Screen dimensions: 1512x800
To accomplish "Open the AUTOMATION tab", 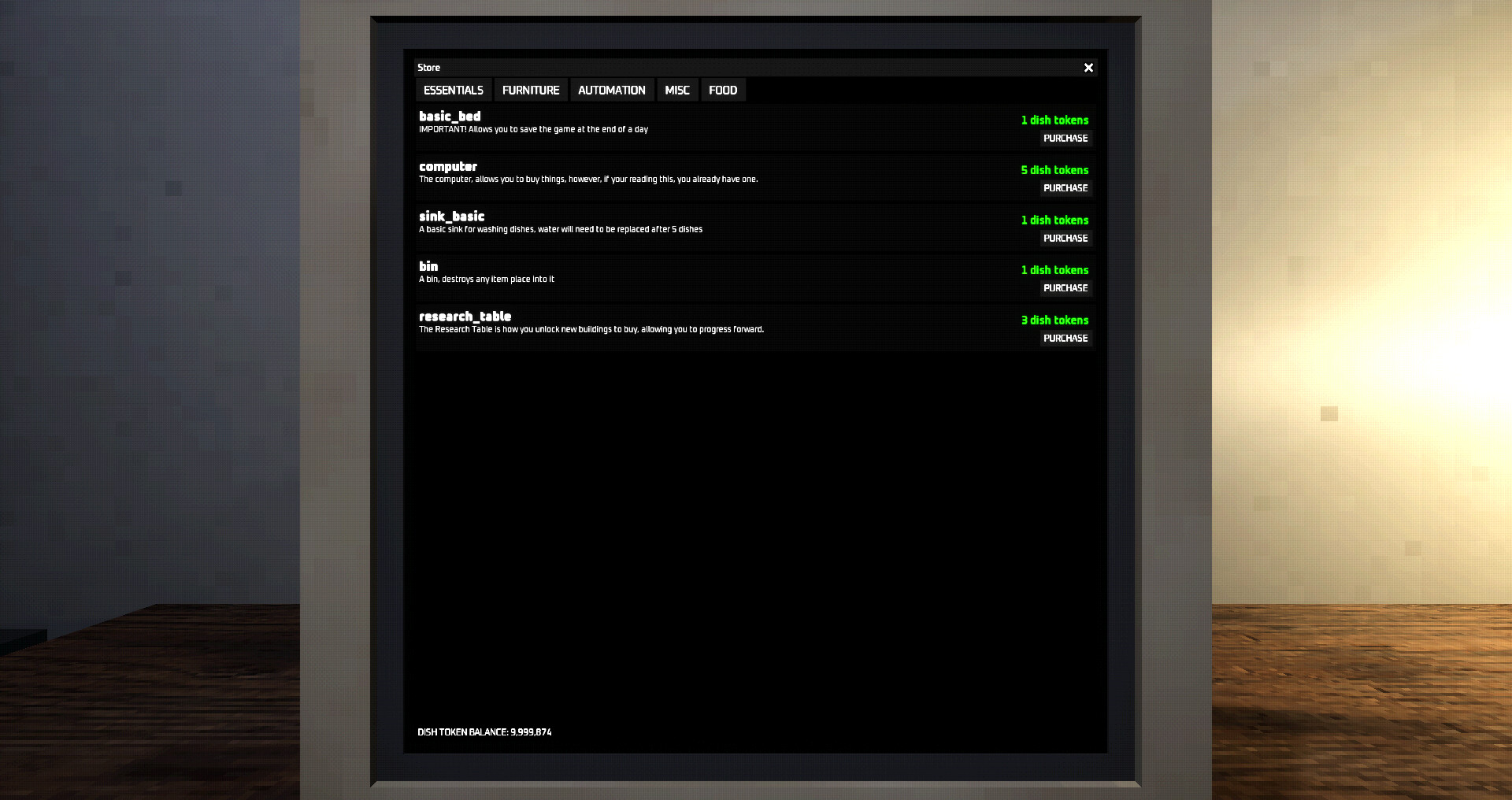I will (x=612, y=90).
